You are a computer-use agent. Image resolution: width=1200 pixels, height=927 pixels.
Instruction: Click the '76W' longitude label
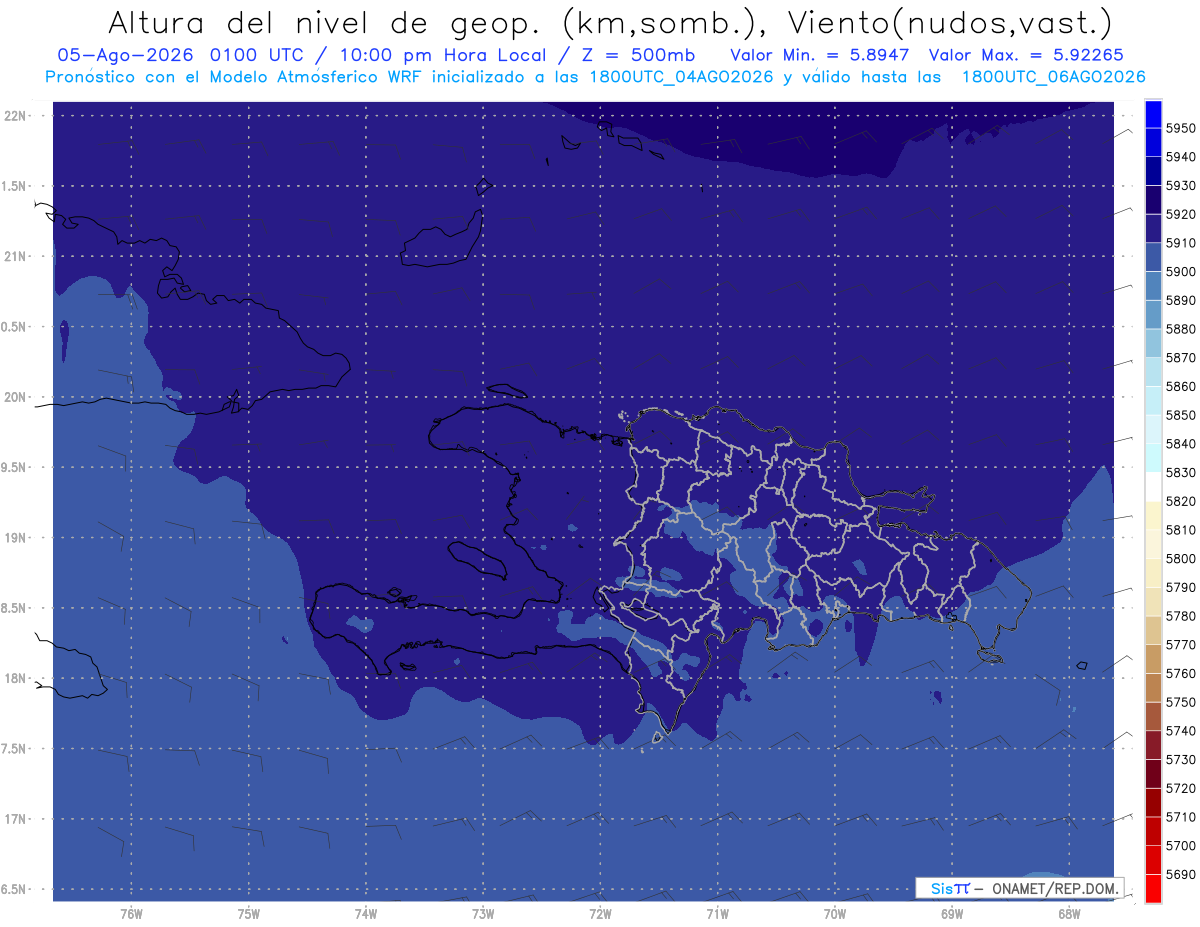tap(131, 914)
